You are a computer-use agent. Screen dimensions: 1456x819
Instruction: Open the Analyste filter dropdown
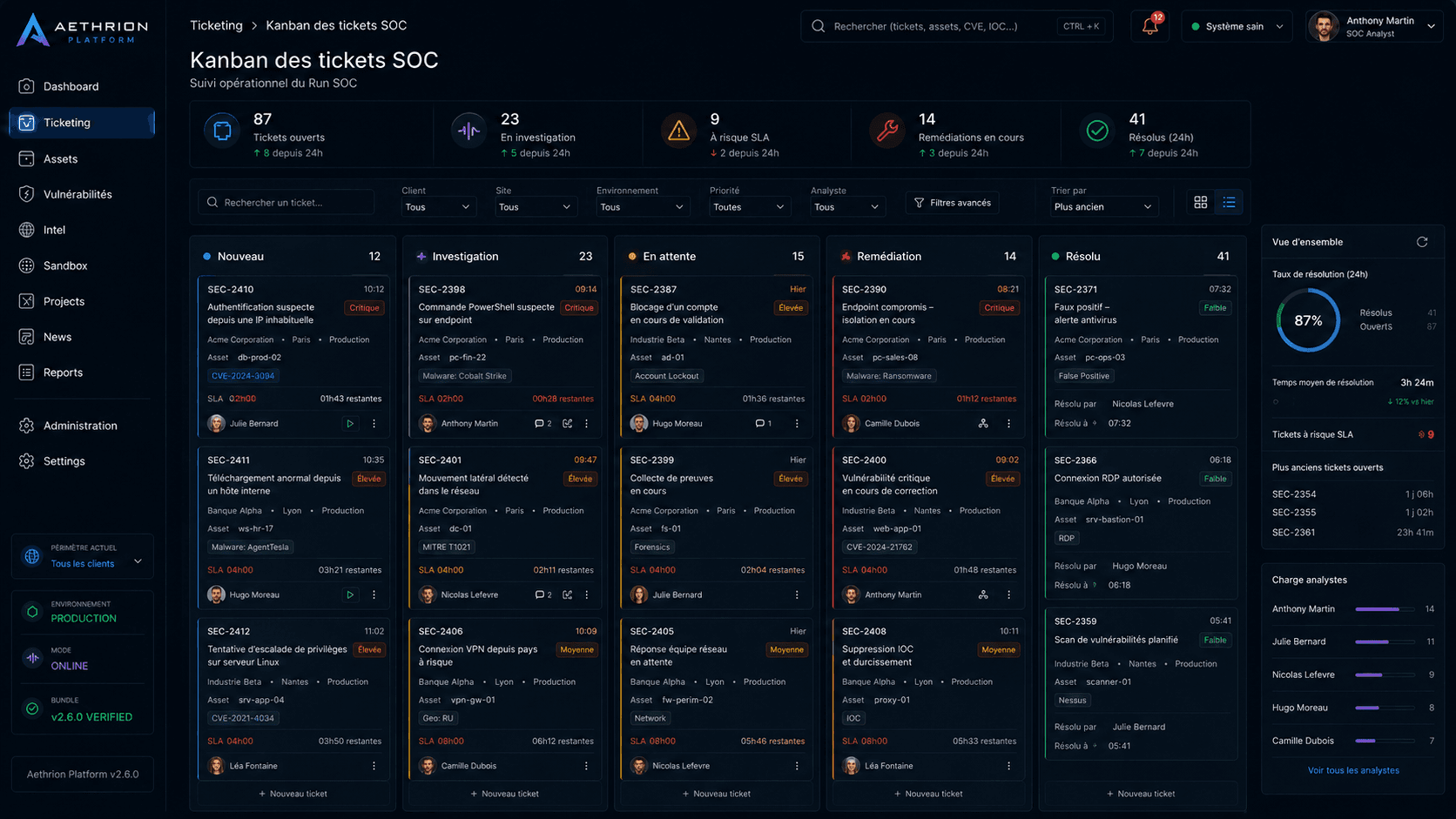pyautogui.click(x=847, y=207)
